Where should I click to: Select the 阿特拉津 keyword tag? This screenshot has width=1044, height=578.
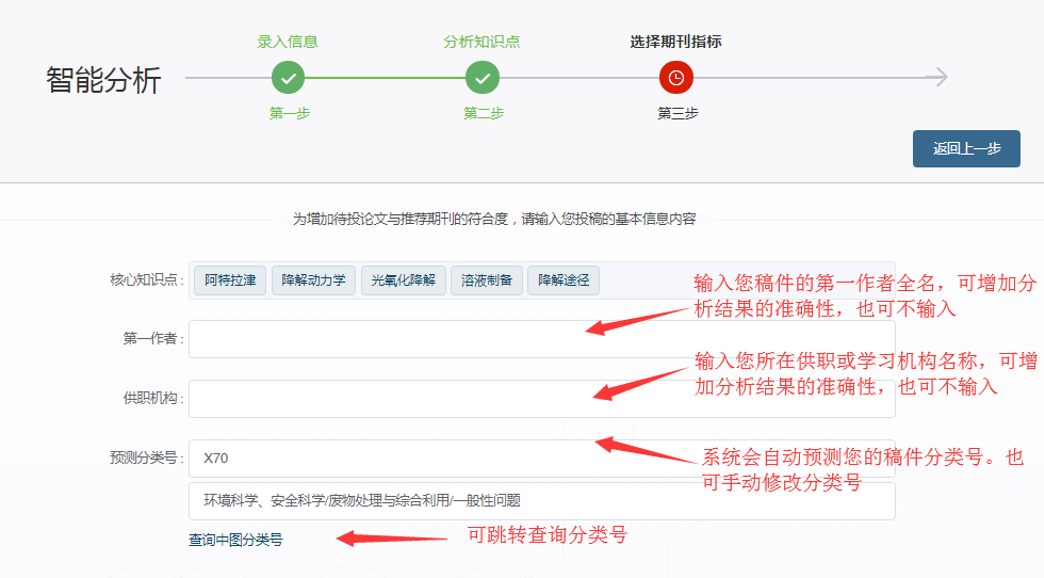coord(230,281)
